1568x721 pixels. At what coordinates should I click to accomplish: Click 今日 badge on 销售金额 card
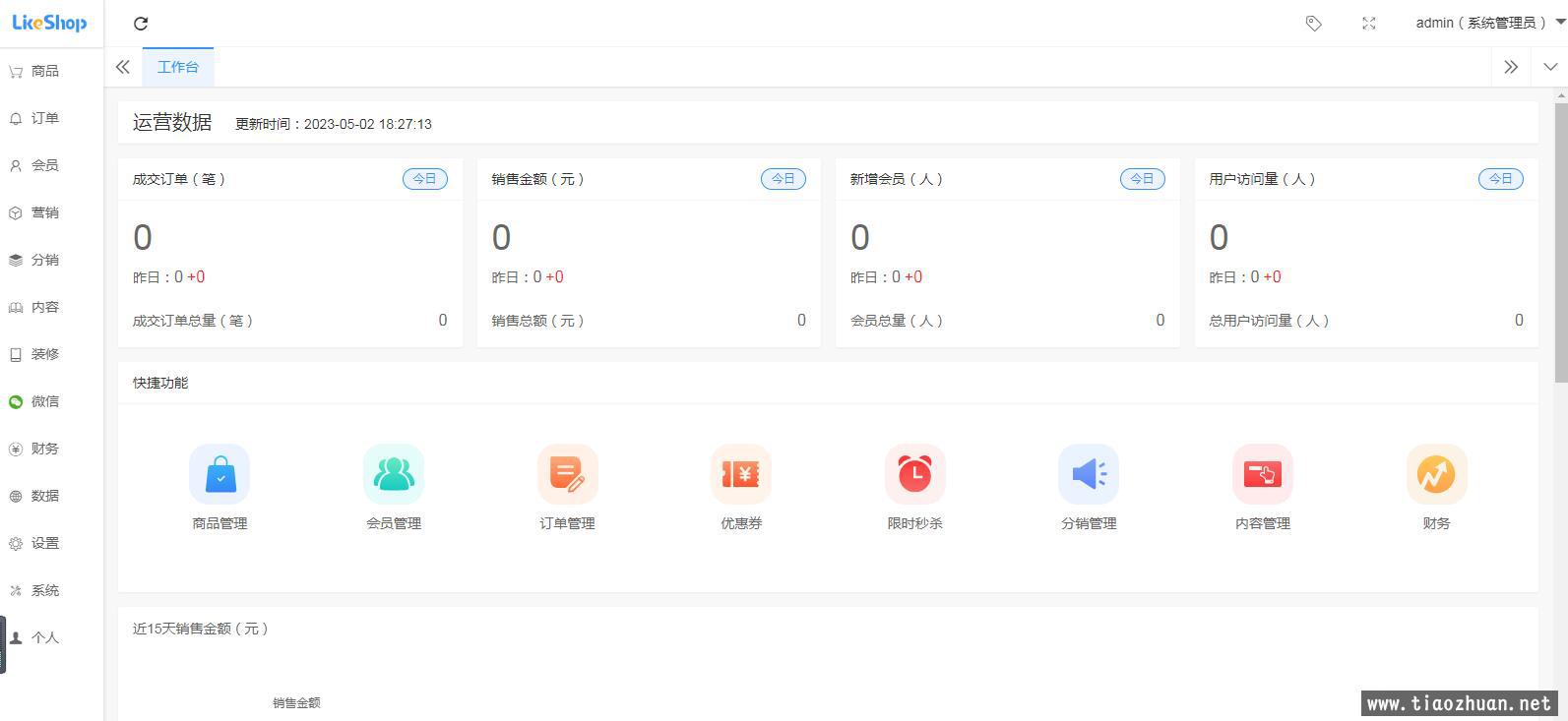(x=784, y=179)
